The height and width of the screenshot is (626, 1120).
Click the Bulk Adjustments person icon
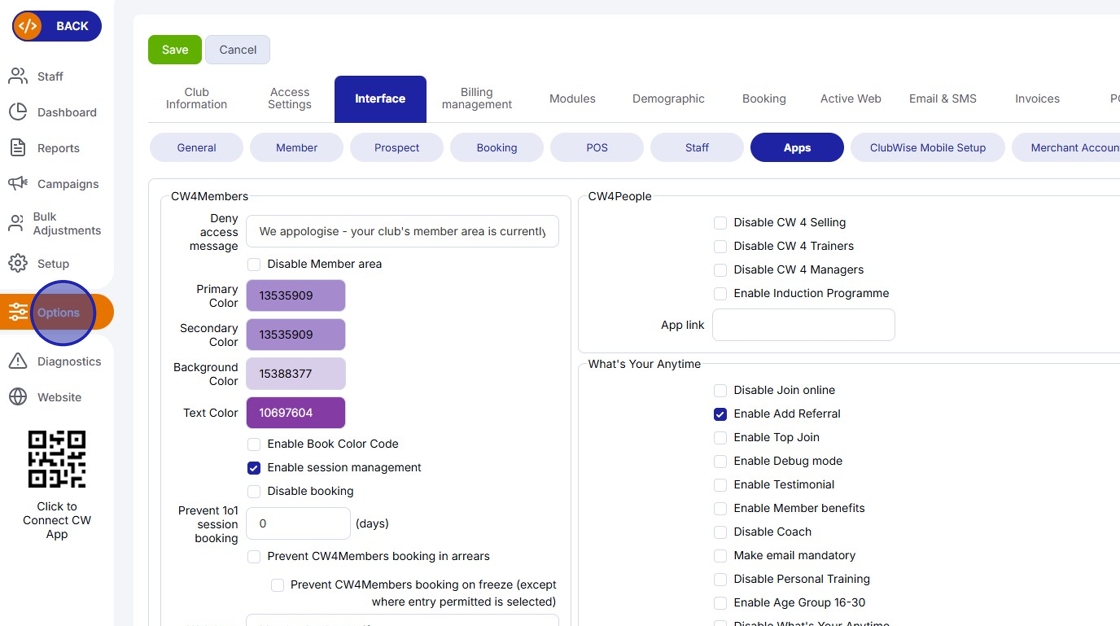point(16,223)
